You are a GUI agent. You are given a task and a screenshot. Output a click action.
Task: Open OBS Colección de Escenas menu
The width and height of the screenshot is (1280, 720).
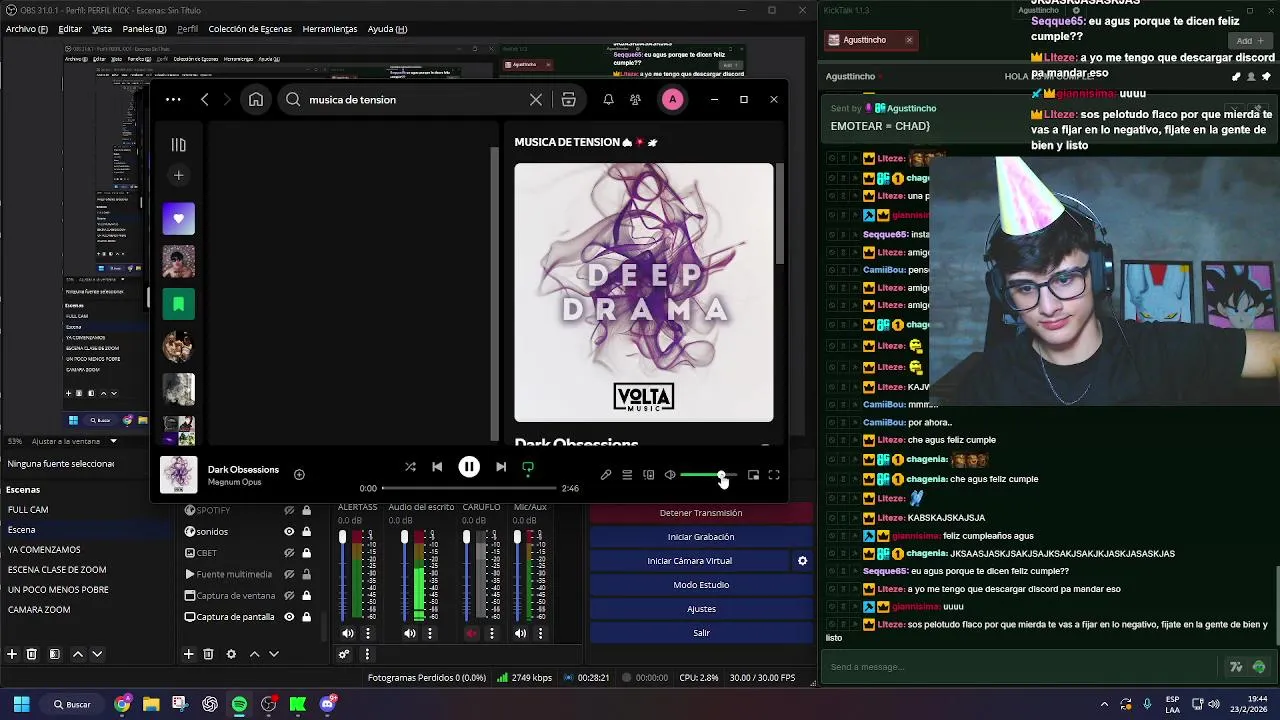[x=250, y=29]
